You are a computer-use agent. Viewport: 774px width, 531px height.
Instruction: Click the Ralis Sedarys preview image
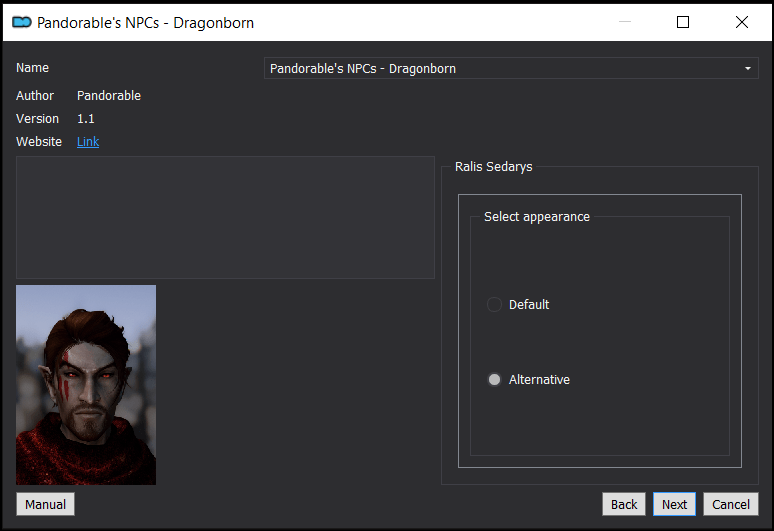click(86, 385)
